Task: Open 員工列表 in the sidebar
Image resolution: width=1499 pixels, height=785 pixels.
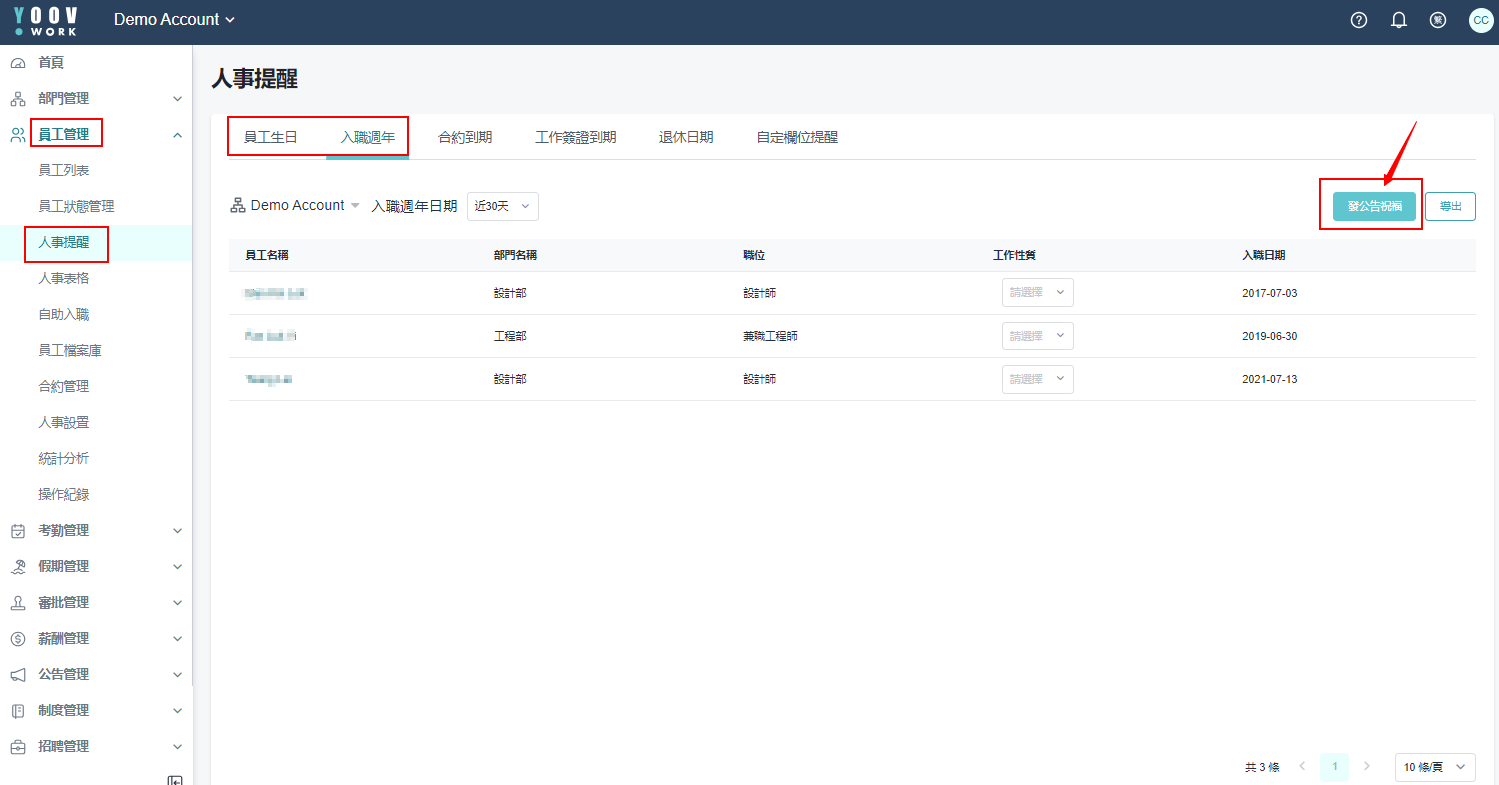Action: [x=64, y=171]
